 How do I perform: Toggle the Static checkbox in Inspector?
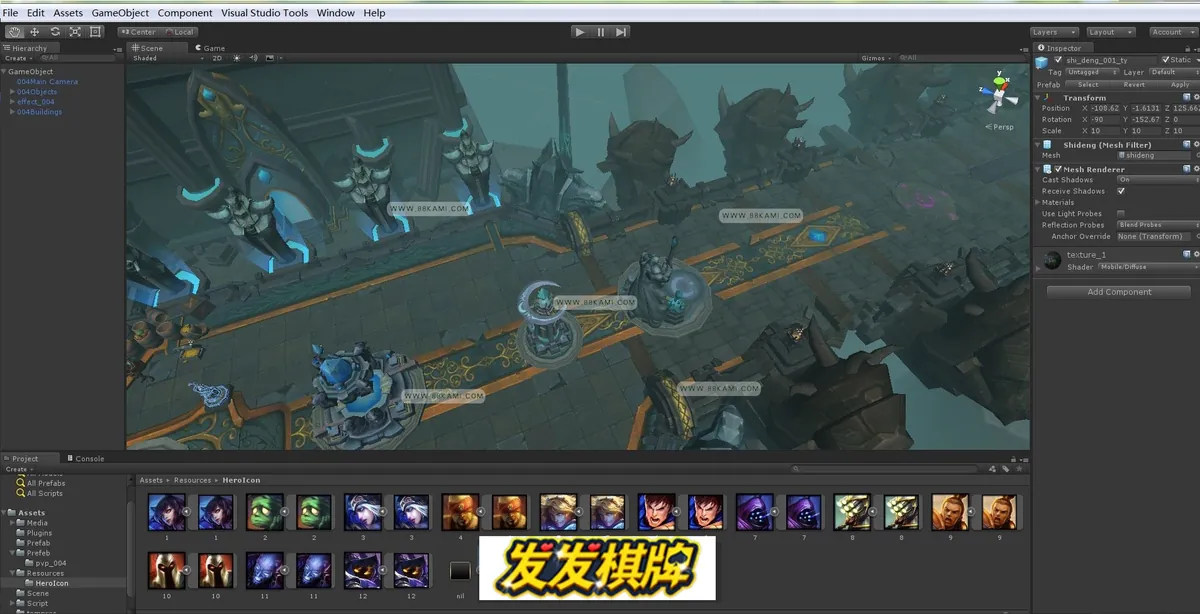[x=1165, y=60]
